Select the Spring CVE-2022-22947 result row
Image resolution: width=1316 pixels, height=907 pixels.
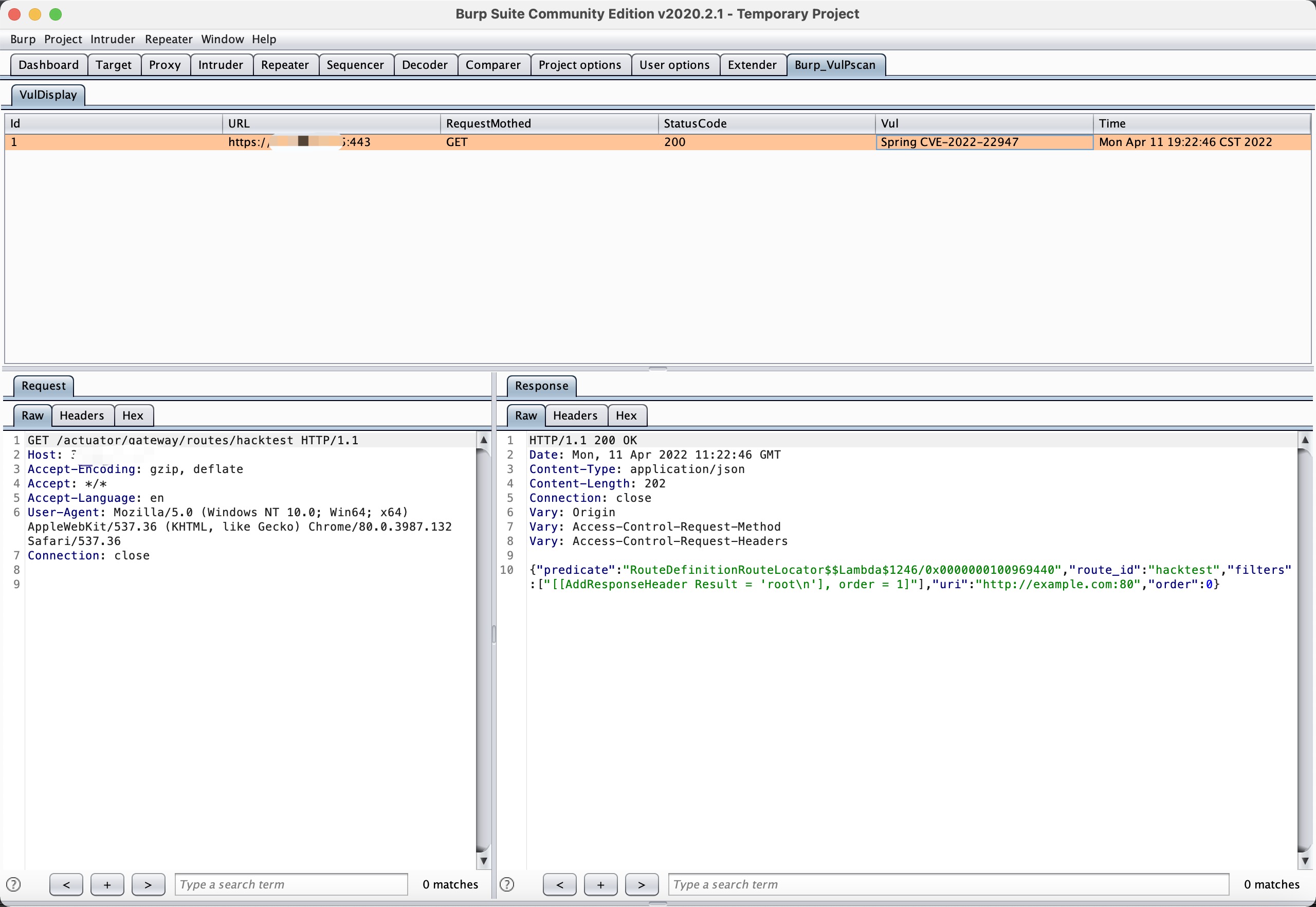coord(657,142)
